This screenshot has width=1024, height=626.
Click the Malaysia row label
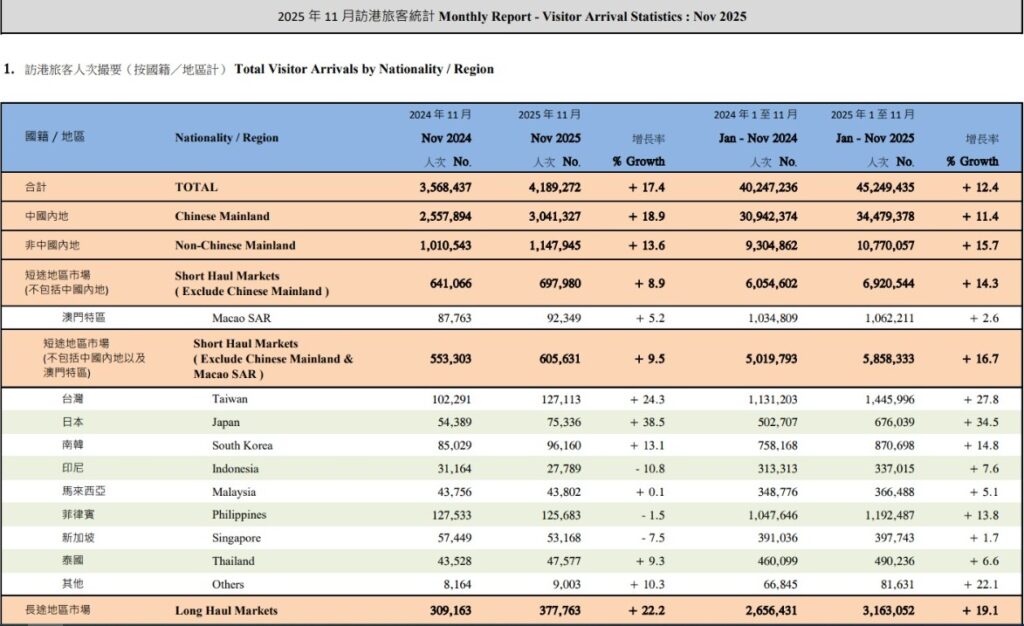tap(235, 492)
